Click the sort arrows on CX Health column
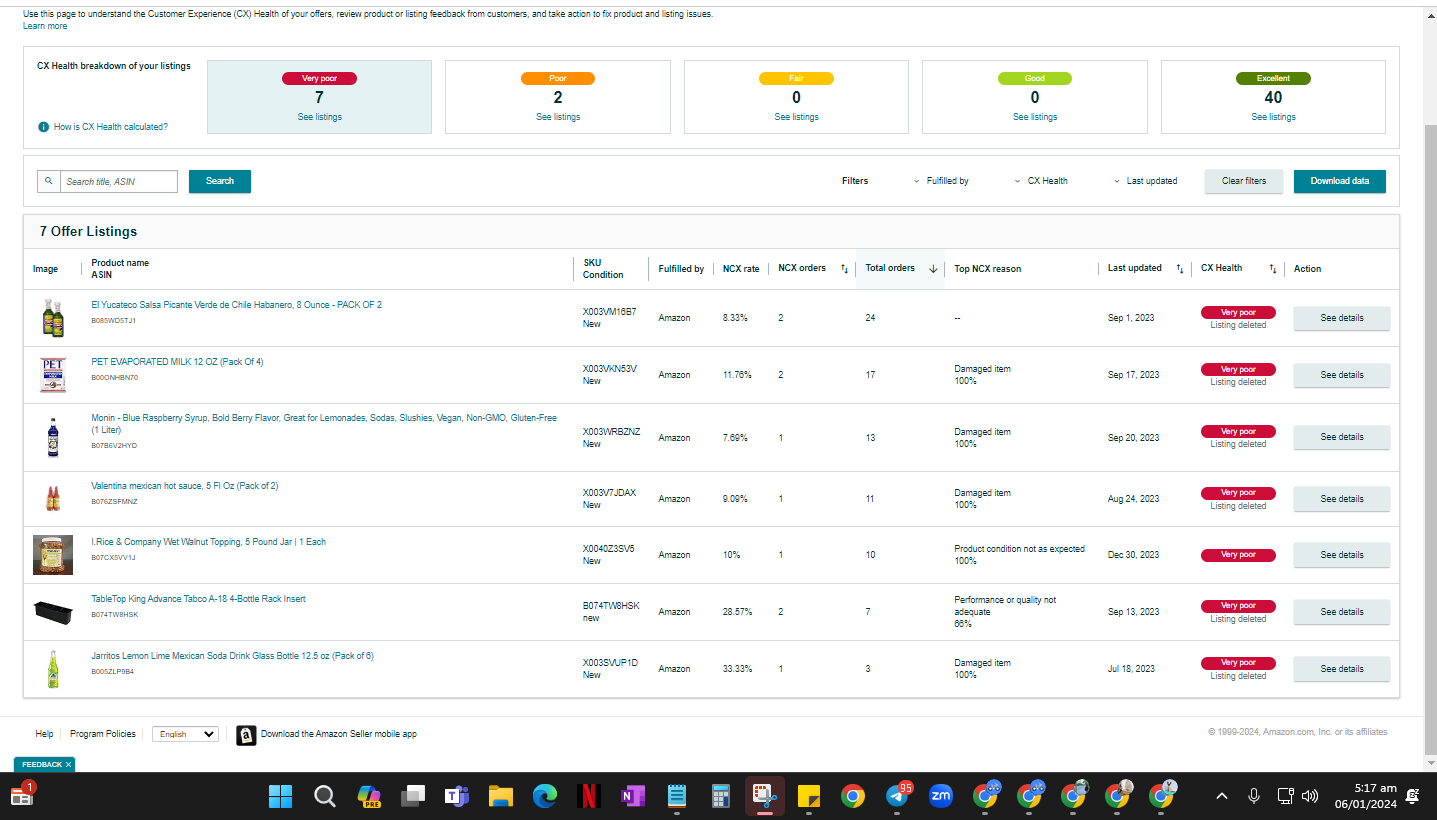 tap(1273, 268)
